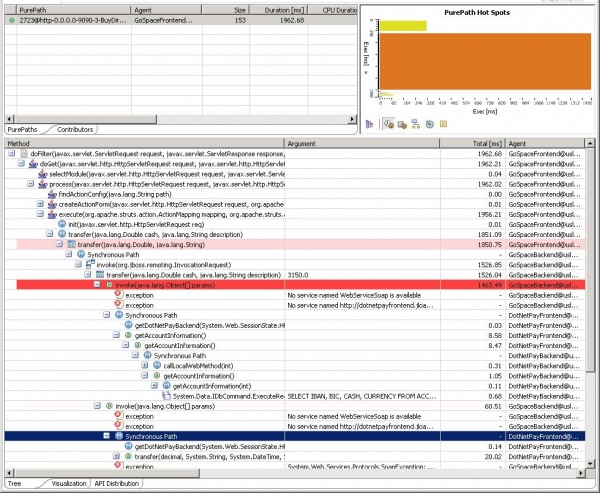The width and height of the screenshot is (600, 493).
Task: Click the transfer(decimal, System.String) web service icon
Action: click(129, 456)
